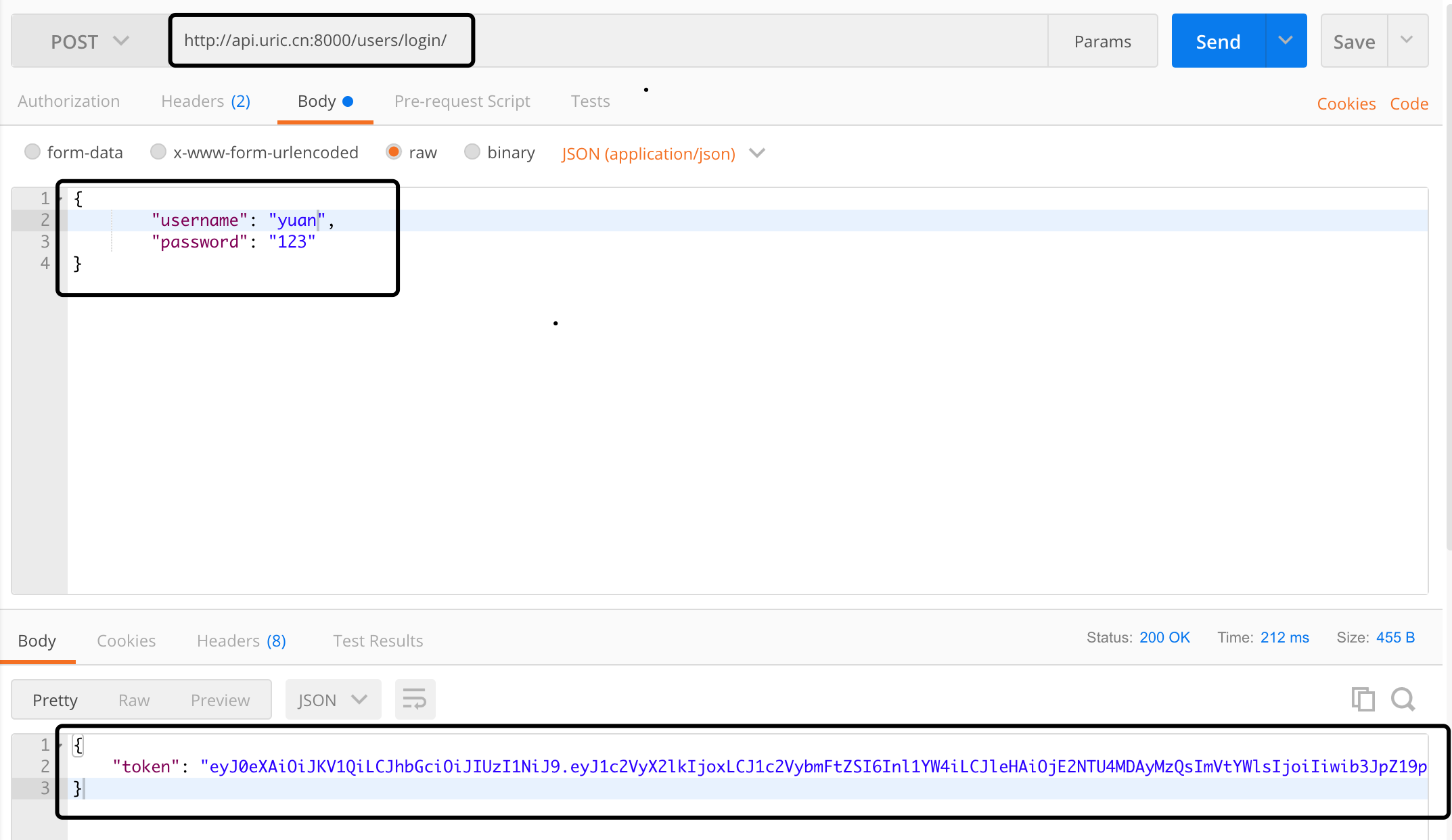Viewport: 1452px width, 840px height.
Task: Open the response Headers (8) tab
Action: tap(242, 640)
